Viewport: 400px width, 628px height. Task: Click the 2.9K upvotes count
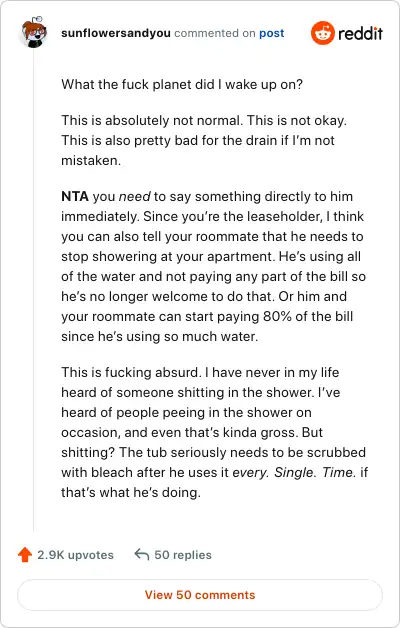(75, 555)
